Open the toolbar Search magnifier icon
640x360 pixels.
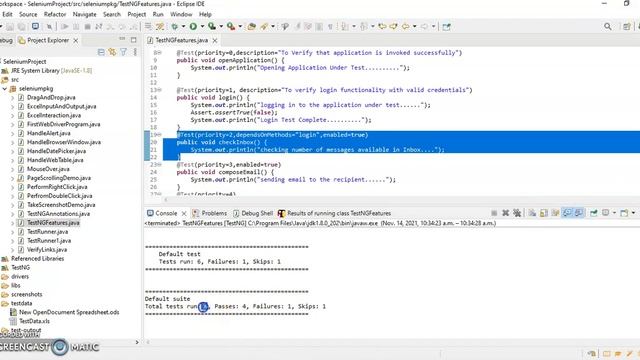coord(608,27)
